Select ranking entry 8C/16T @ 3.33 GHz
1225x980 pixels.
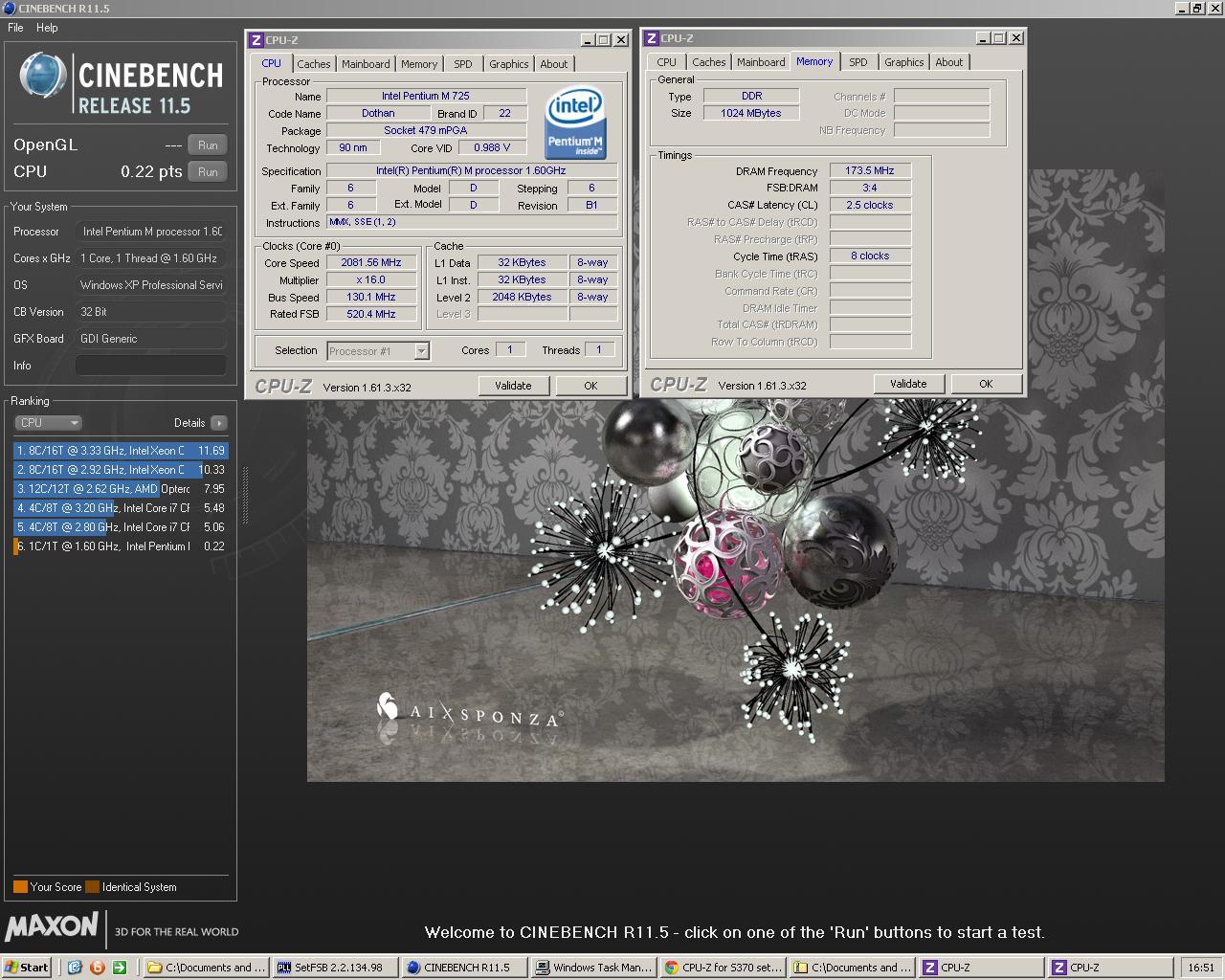tap(121, 451)
